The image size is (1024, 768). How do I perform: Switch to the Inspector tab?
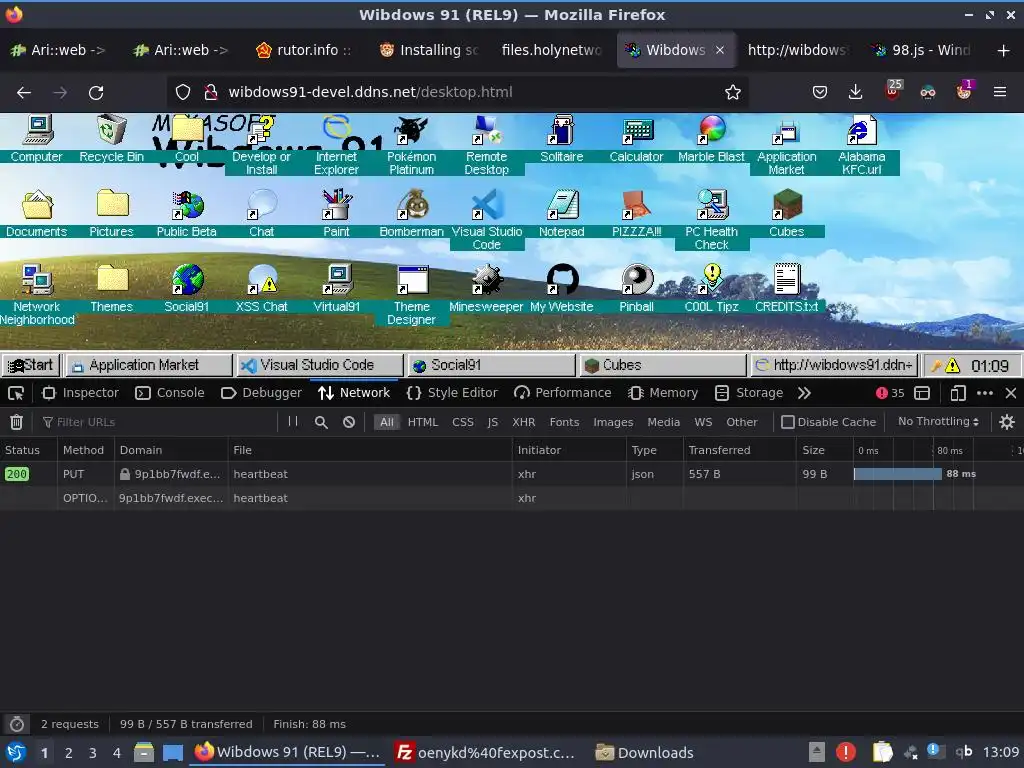[80, 393]
